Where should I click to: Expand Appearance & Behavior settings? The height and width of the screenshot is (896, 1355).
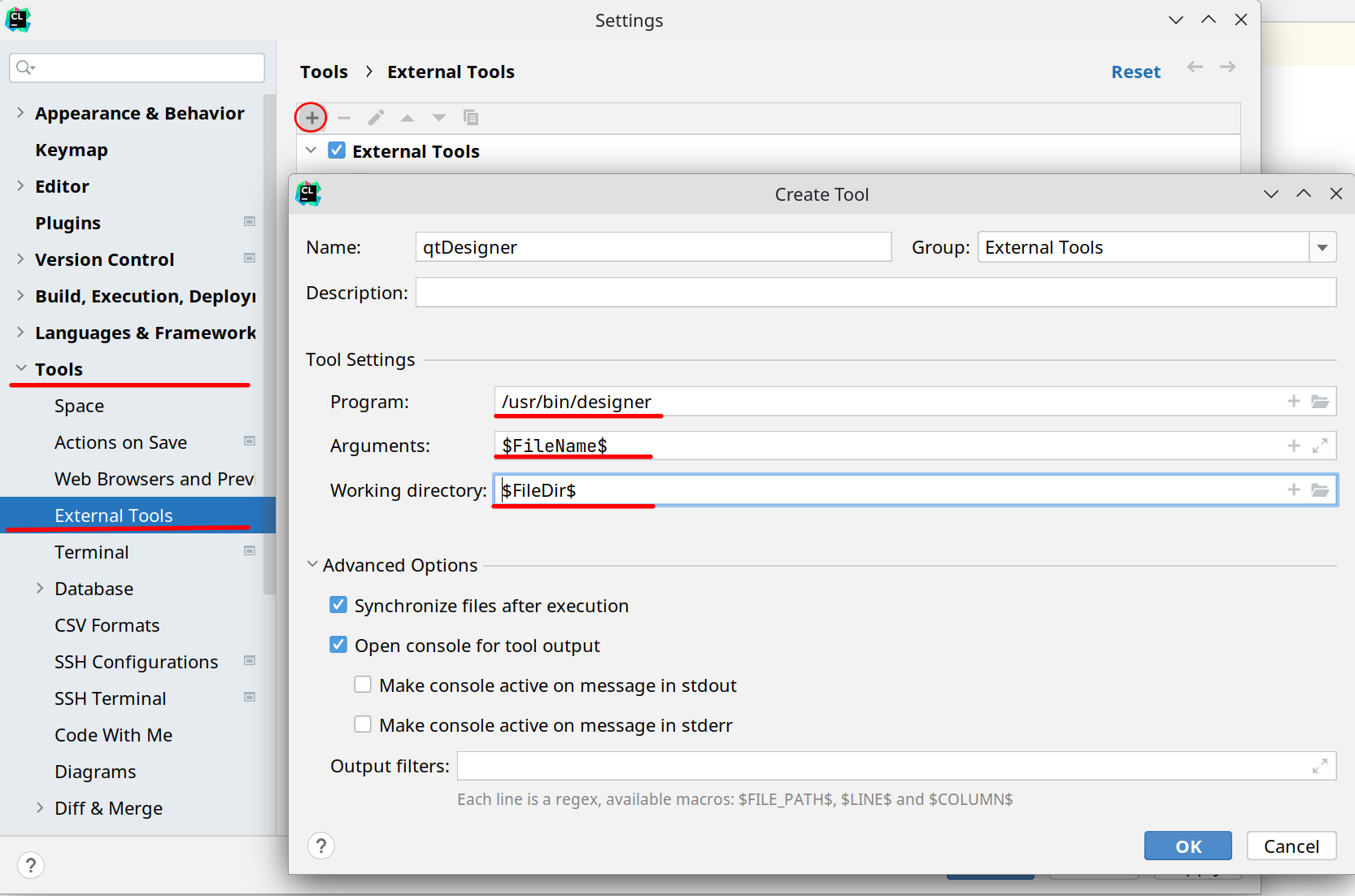click(20, 113)
